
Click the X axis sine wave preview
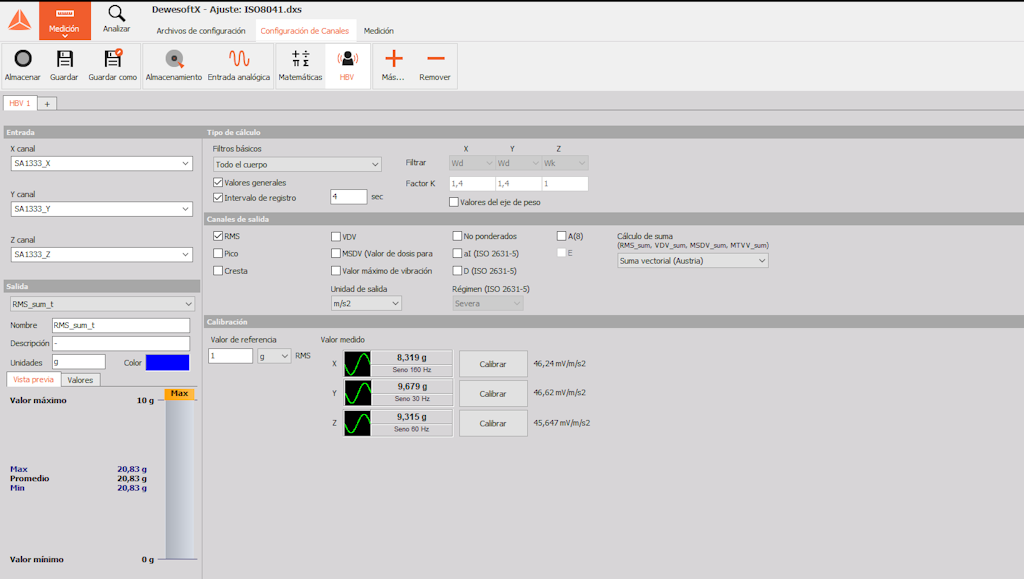click(357, 364)
